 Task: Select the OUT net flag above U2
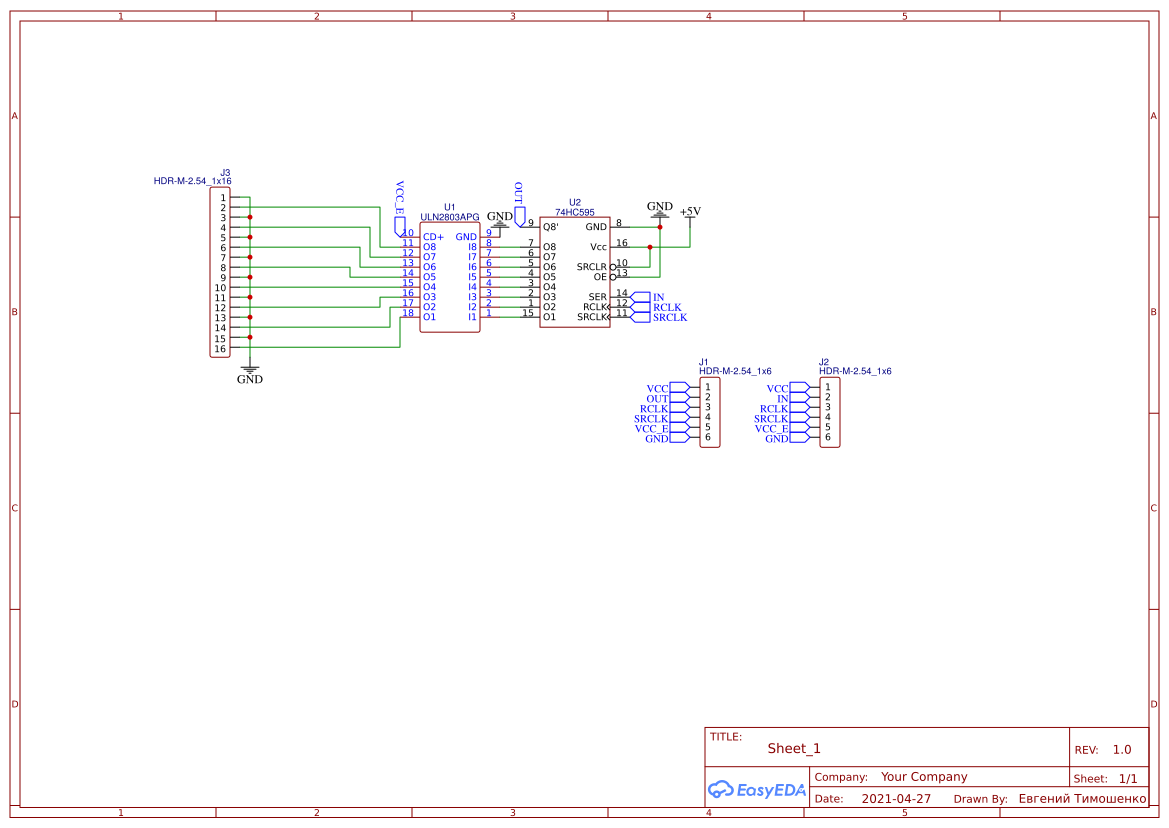tap(520, 203)
